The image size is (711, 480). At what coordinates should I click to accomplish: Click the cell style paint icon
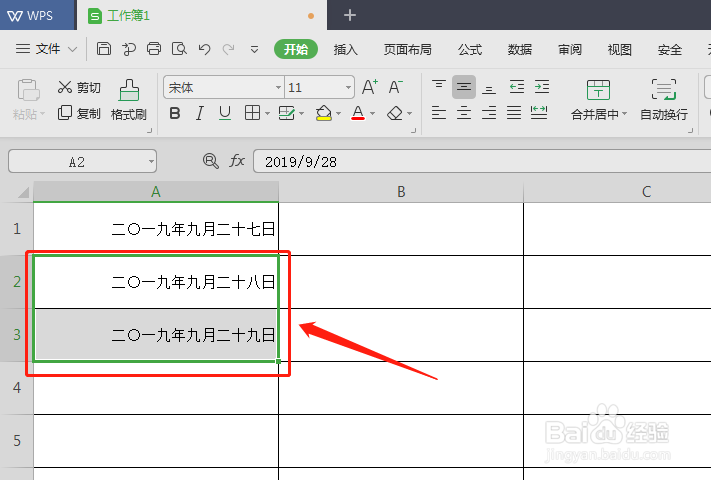tap(287, 113)
